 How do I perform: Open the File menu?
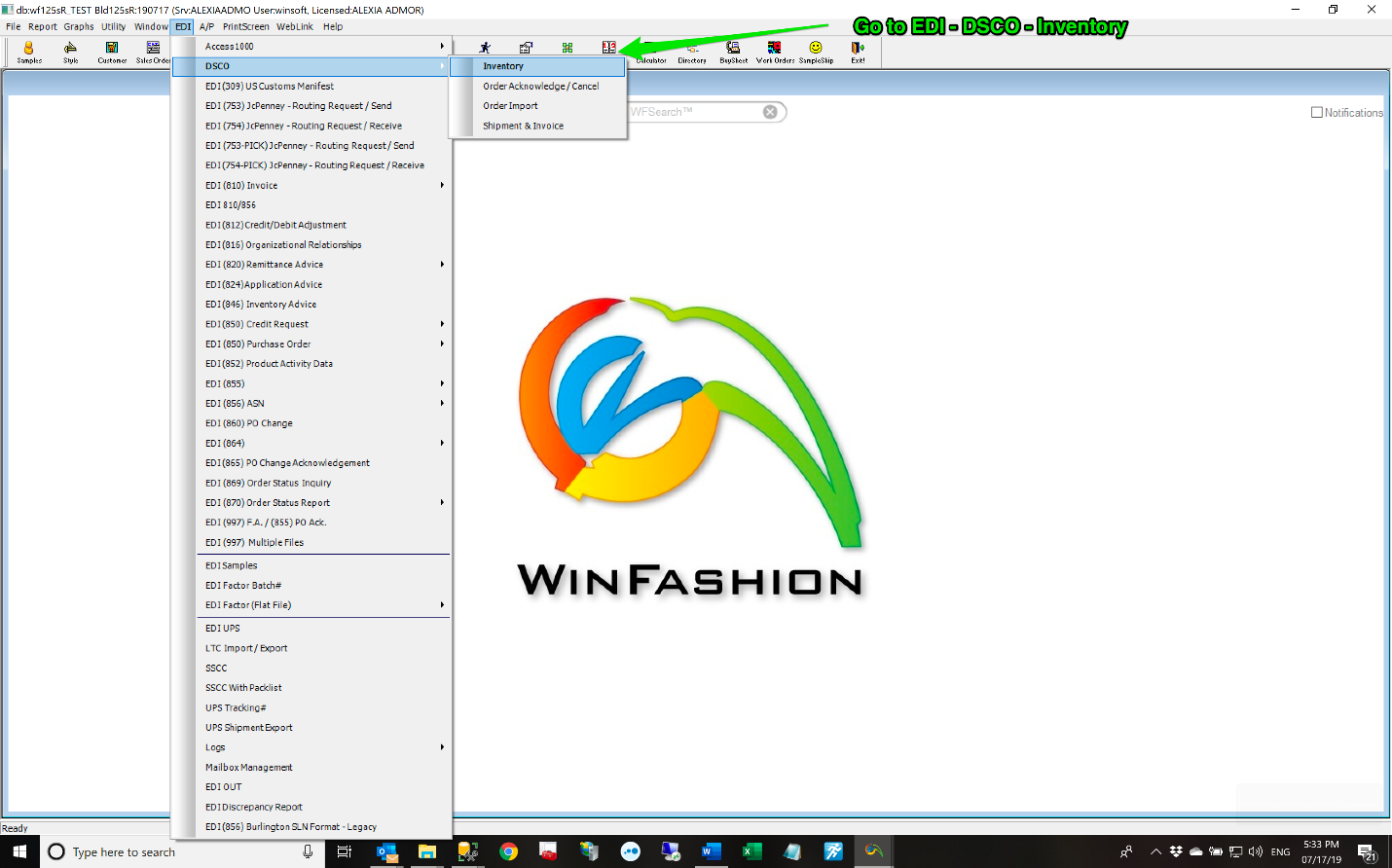13,26
